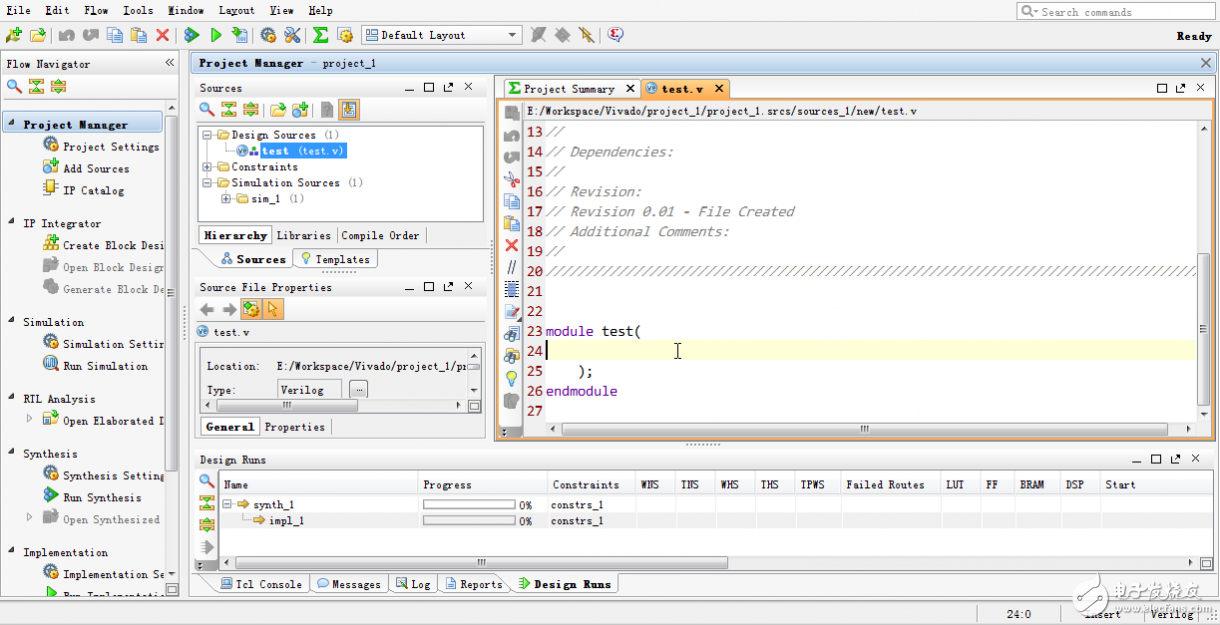Click the Run Synthesis green arrow in top toolbar
This screenshot has height=625, width=1220.
coord(192,35)
